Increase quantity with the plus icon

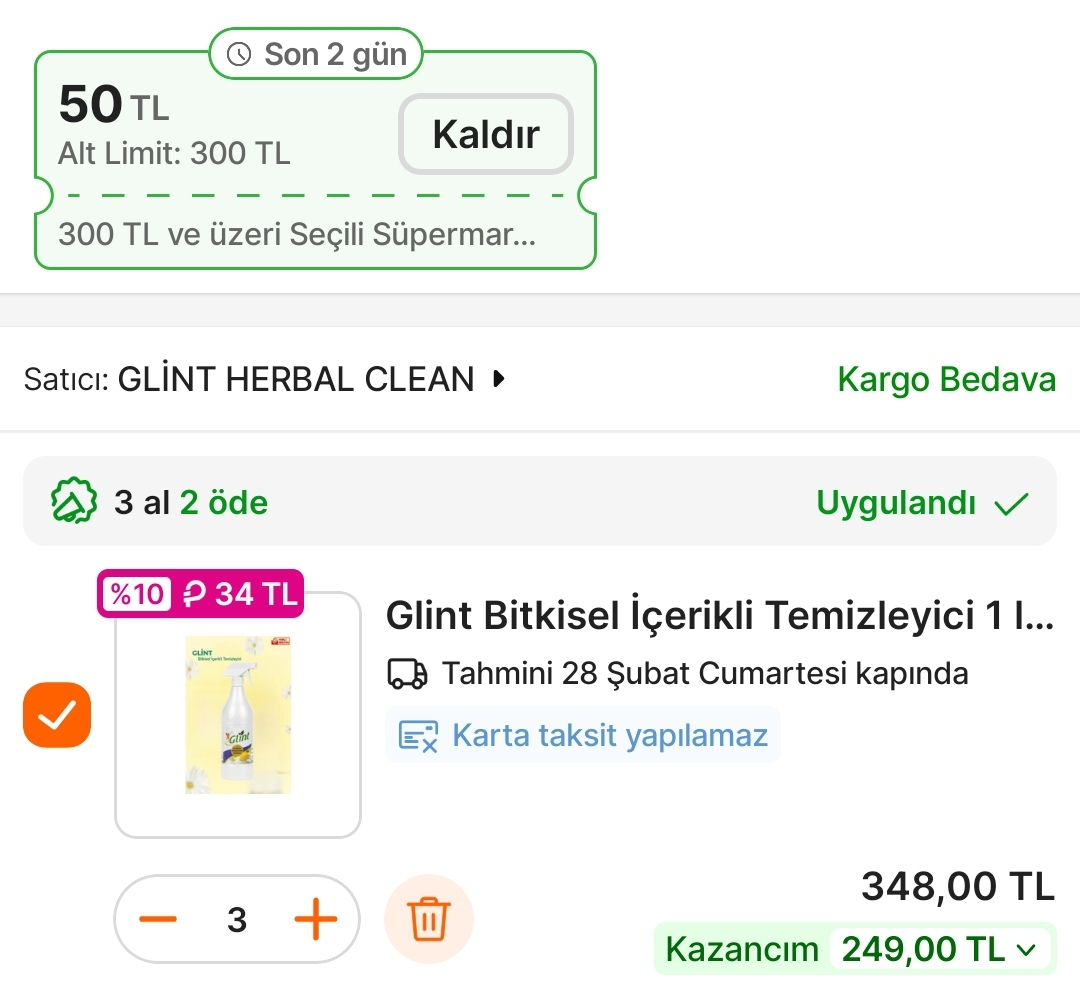(316, 919)
